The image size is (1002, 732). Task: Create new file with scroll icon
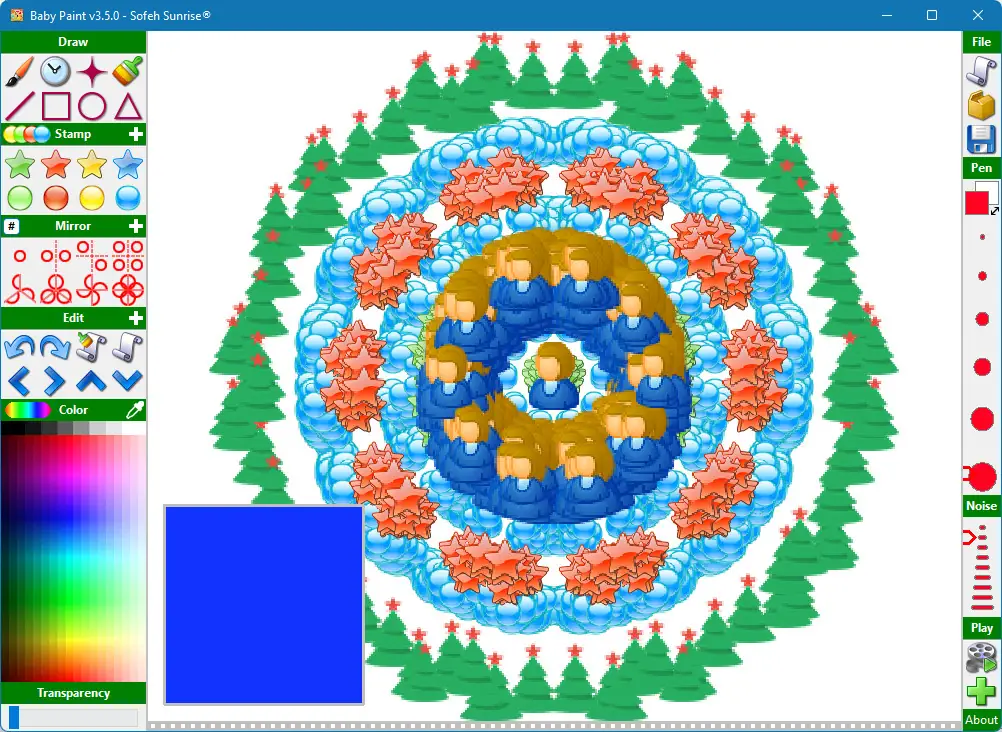point(981,70)
